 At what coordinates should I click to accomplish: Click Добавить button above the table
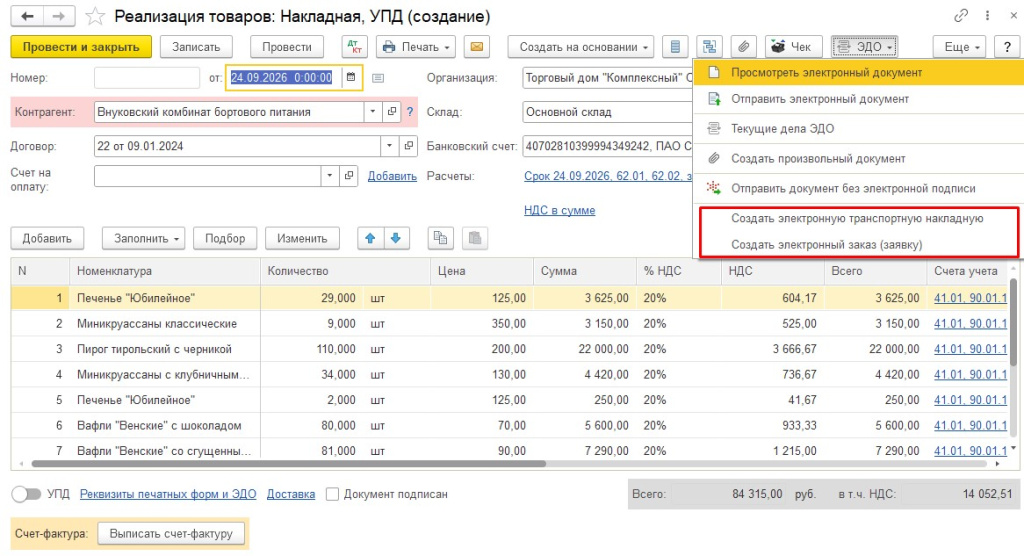pyautogui.click(x=47, y=238)
